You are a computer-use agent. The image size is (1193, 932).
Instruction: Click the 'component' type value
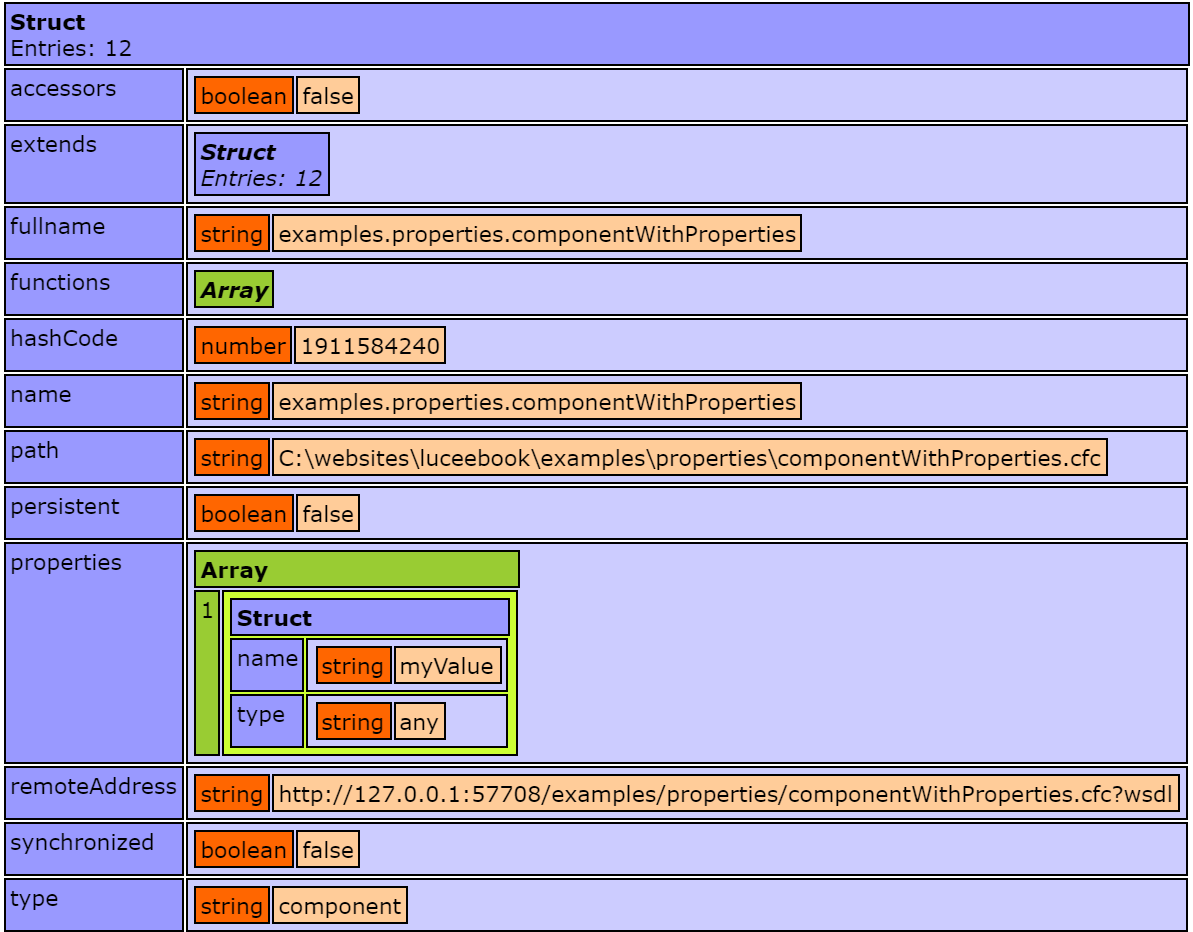[339, 907]
